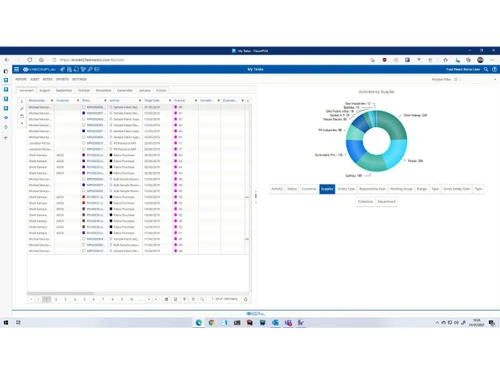Viewport: 500px width, 375px height.
Task: Open the Responsible column filter dropdown
Action: 52,100
